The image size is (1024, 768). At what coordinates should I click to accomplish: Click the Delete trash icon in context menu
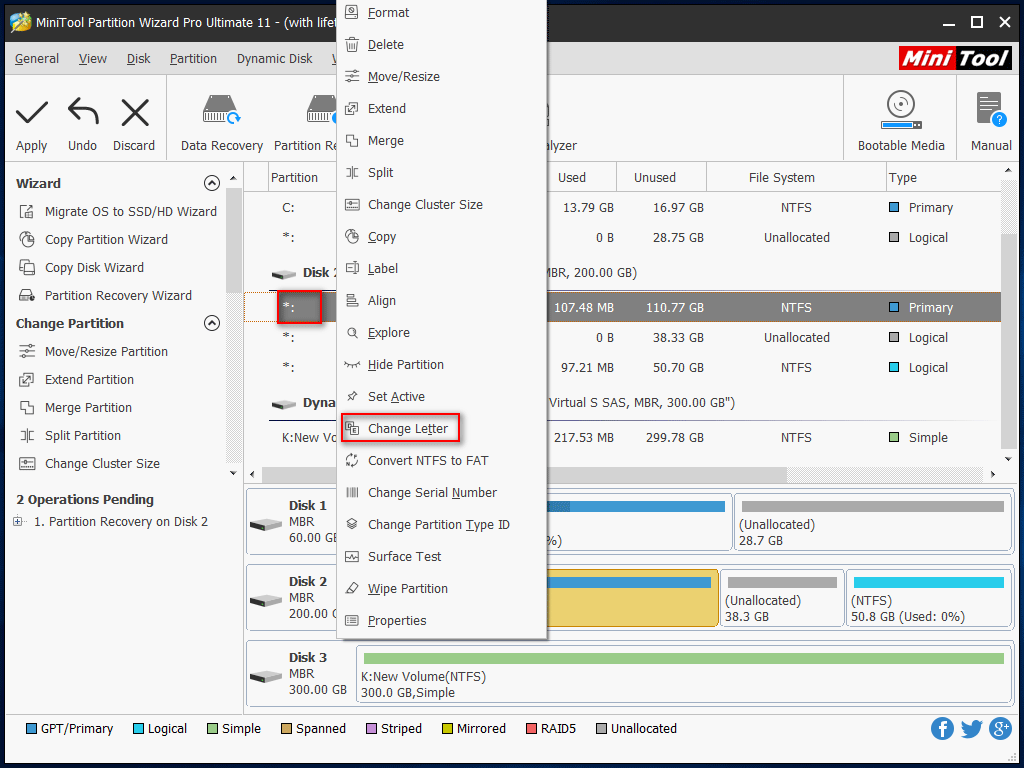tap(352, 44)
